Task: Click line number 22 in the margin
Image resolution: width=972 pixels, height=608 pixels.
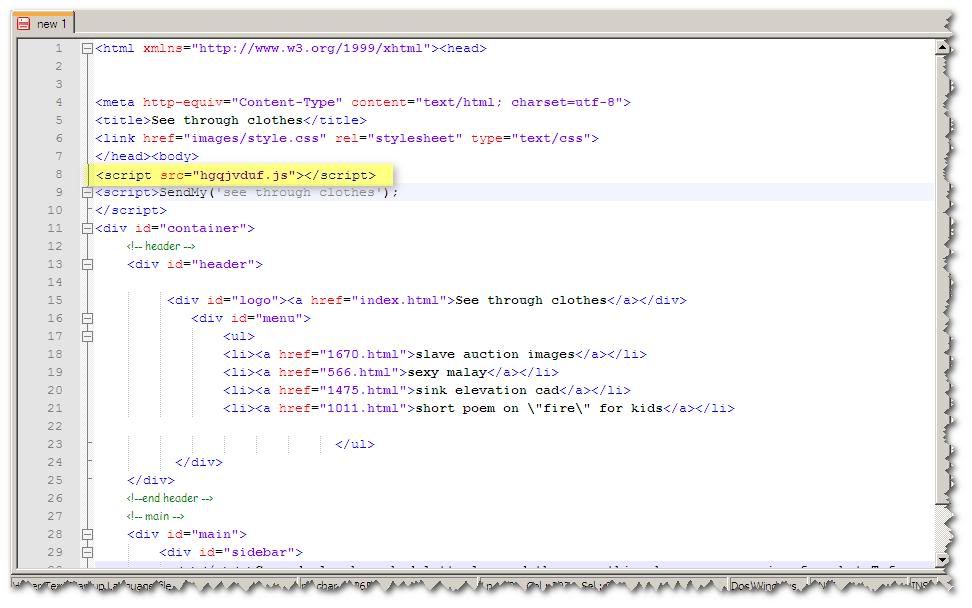Action: 55,426
